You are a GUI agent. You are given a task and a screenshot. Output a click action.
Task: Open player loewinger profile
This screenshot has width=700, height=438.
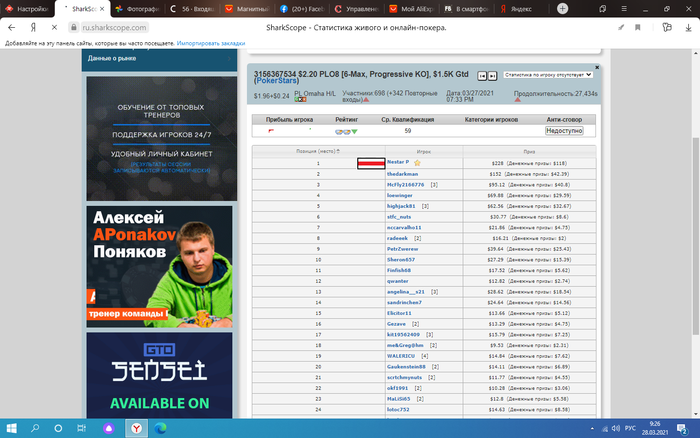point(400,196)
